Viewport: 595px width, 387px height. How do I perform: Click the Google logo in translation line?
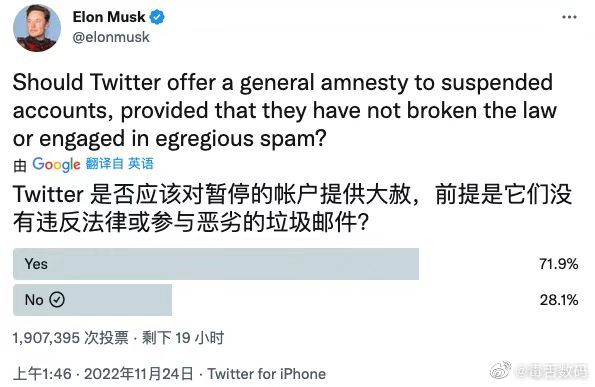[x=56, y=164]
